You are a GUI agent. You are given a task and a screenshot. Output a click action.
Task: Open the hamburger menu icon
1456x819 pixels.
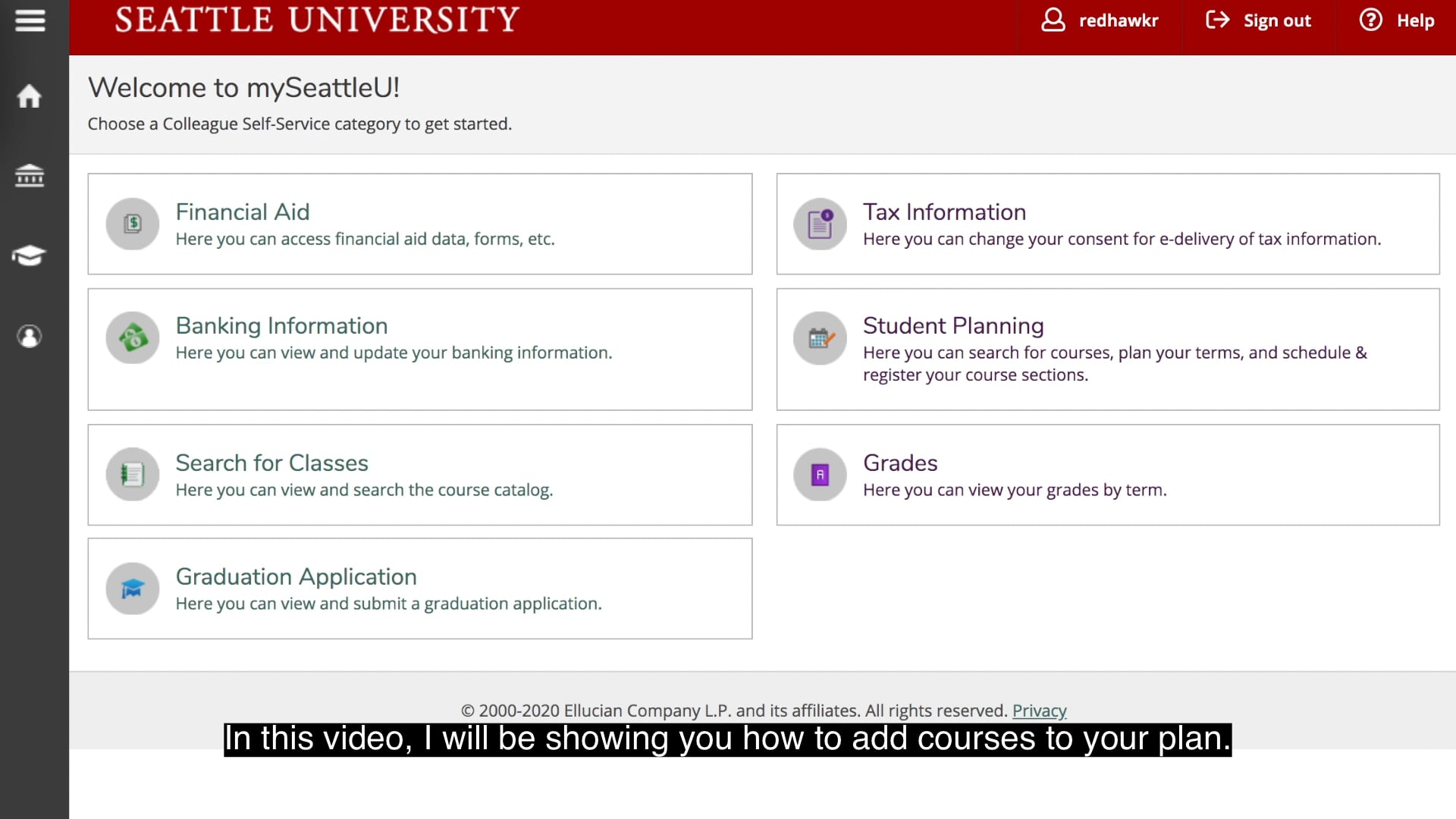click(x=30, y=20)
